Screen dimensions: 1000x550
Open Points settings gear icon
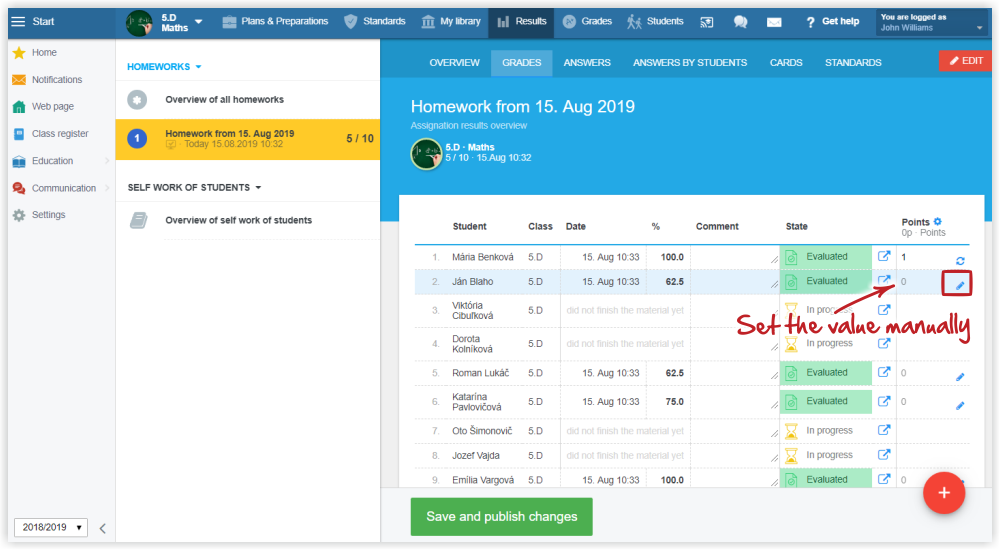tap(938, 221)
